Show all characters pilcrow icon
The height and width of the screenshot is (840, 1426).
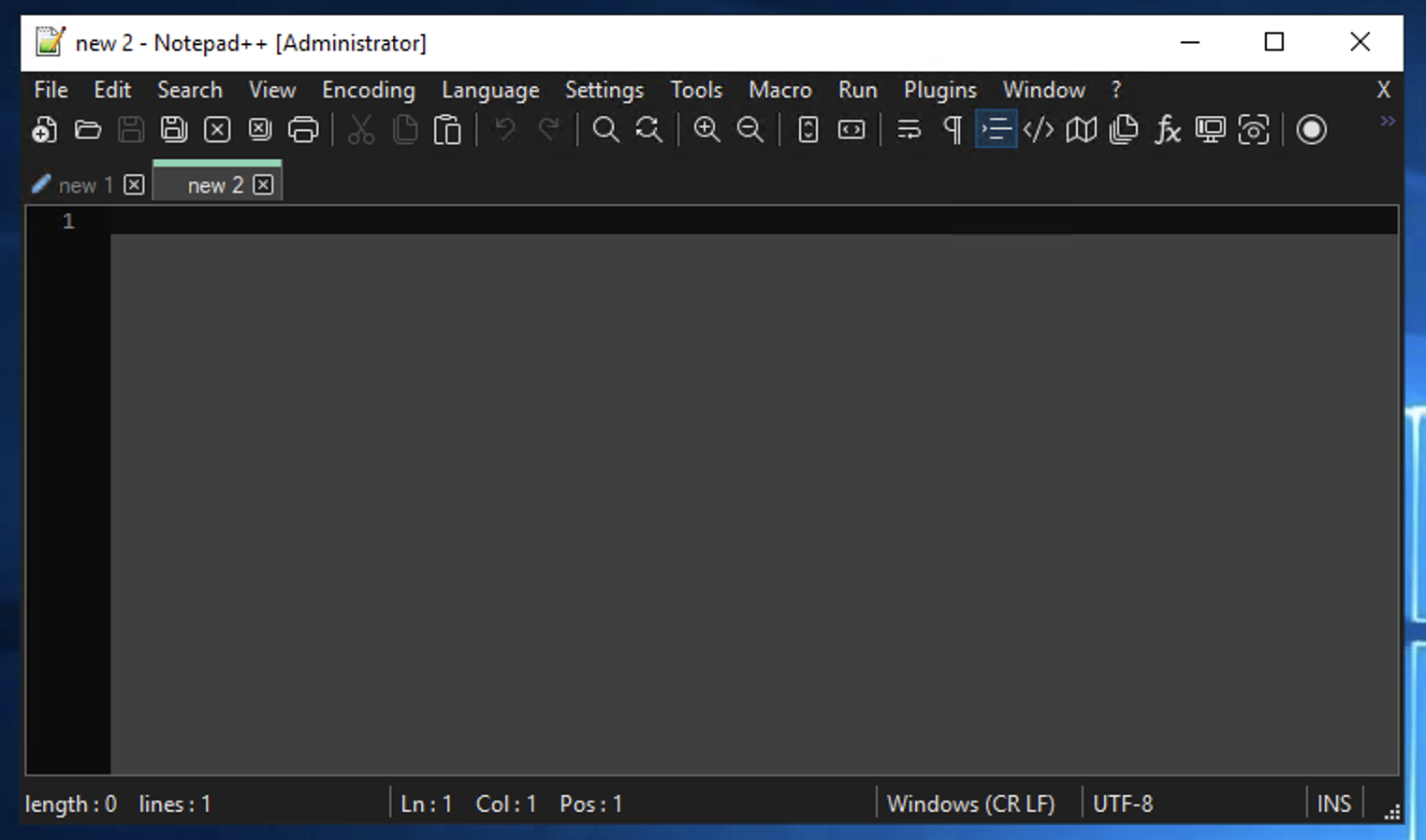tap(953, 129)
